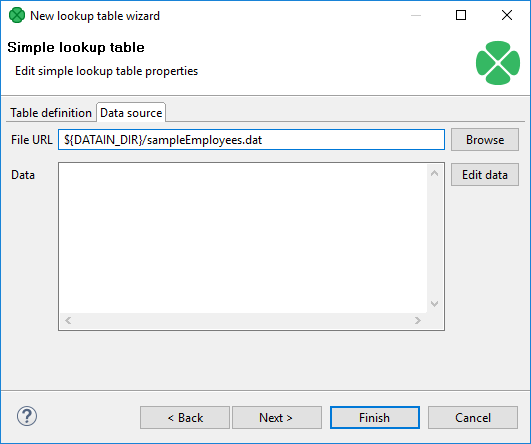Maximize the wizard window
Image resolution: width=531 pixels, height=444 pixels.
coord(461,15)
